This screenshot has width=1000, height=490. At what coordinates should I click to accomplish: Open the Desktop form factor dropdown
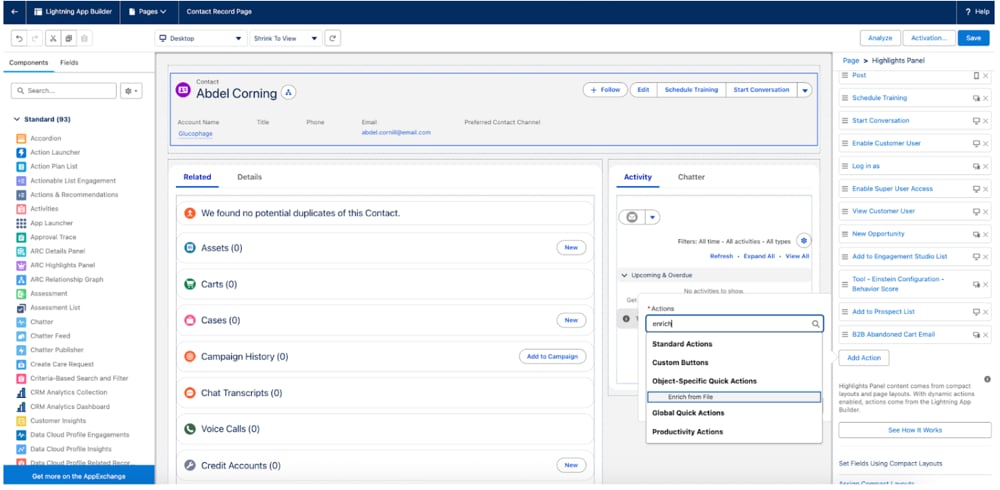tap(200, 38)
